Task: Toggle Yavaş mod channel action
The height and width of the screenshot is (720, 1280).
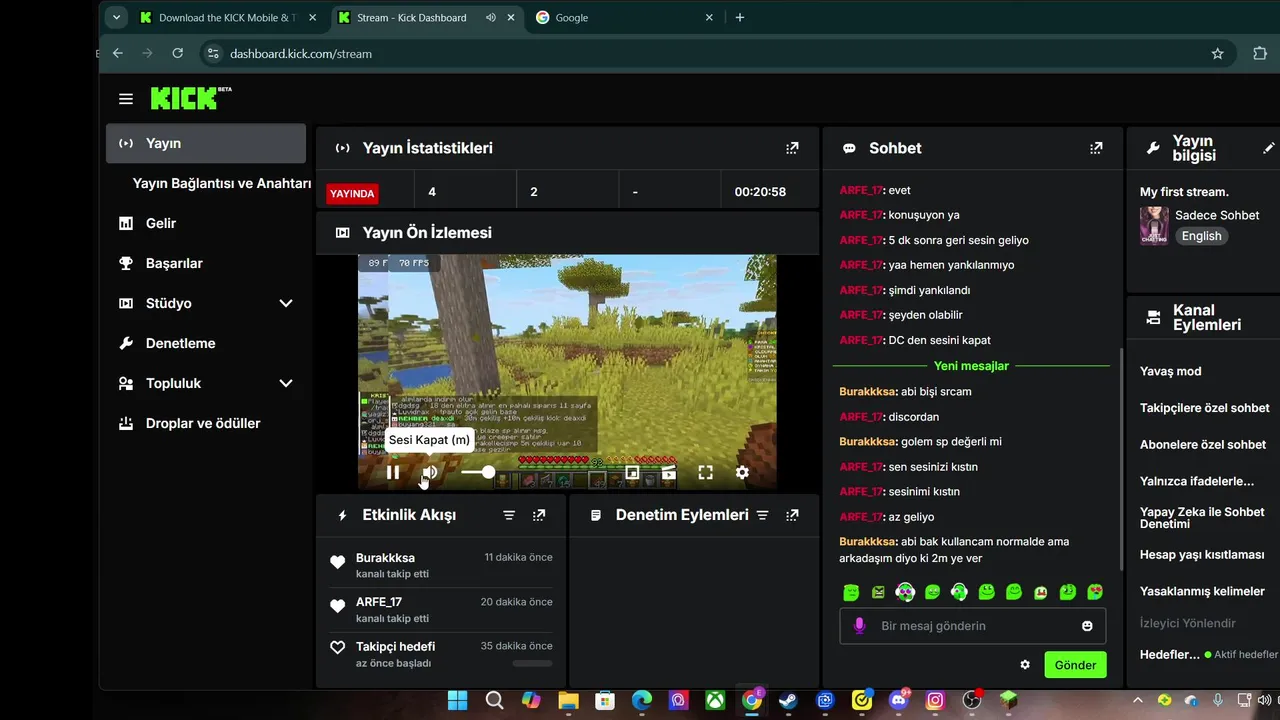Action: point(1171,371)
